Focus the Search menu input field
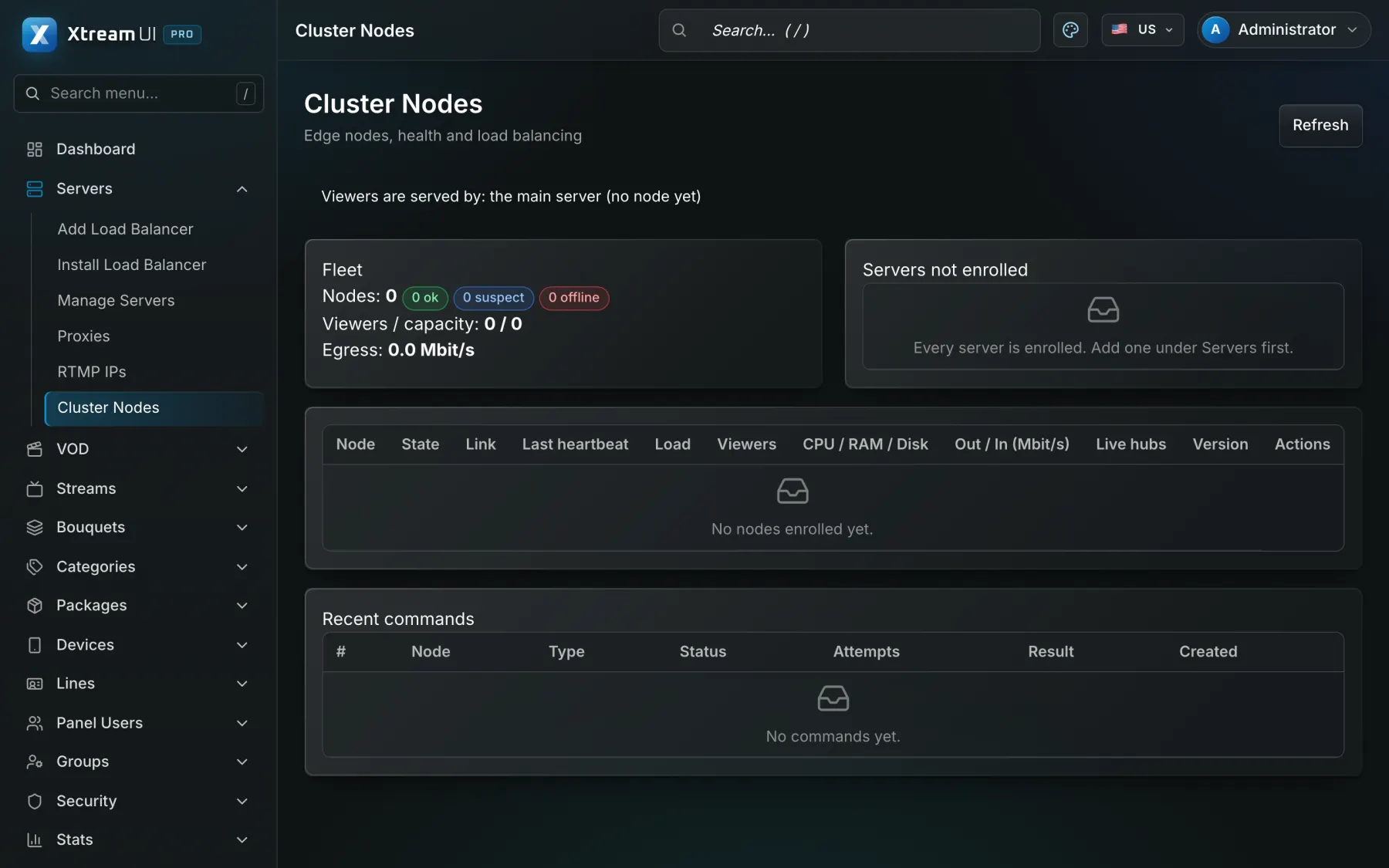Image resolution: width=1389 pixels, height=868 pixels. pos(139,93)
